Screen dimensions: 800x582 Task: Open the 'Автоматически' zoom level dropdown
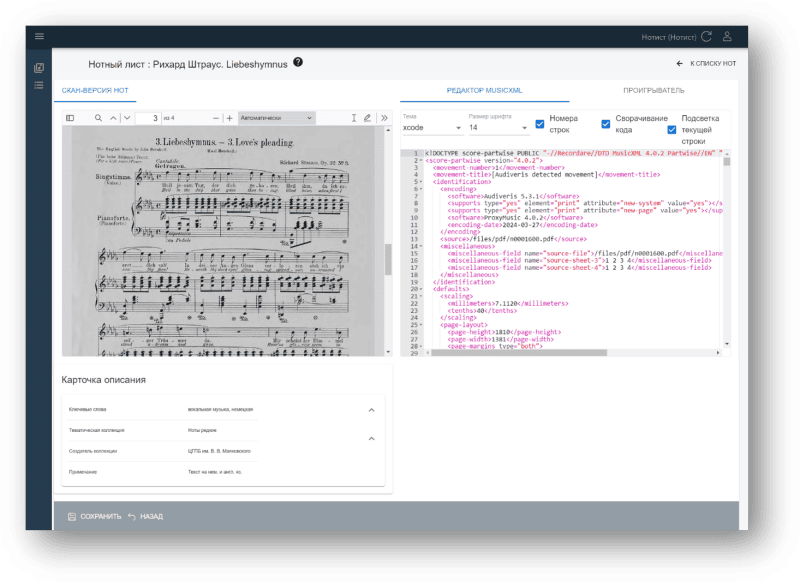click(277, 118)
